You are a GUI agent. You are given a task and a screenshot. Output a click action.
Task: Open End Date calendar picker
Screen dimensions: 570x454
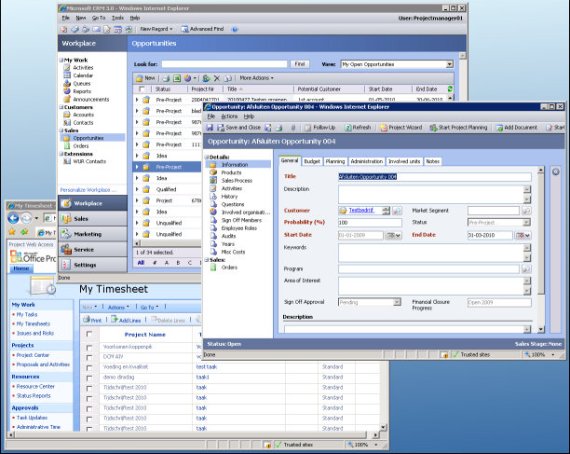tap(523, 236)
